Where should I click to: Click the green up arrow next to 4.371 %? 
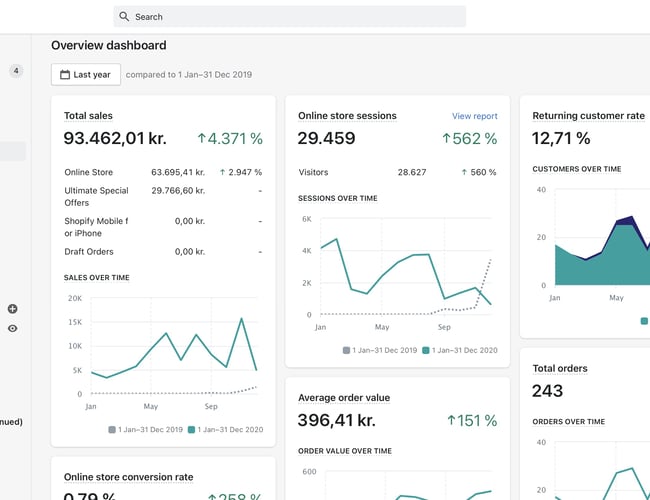point(201,139)
